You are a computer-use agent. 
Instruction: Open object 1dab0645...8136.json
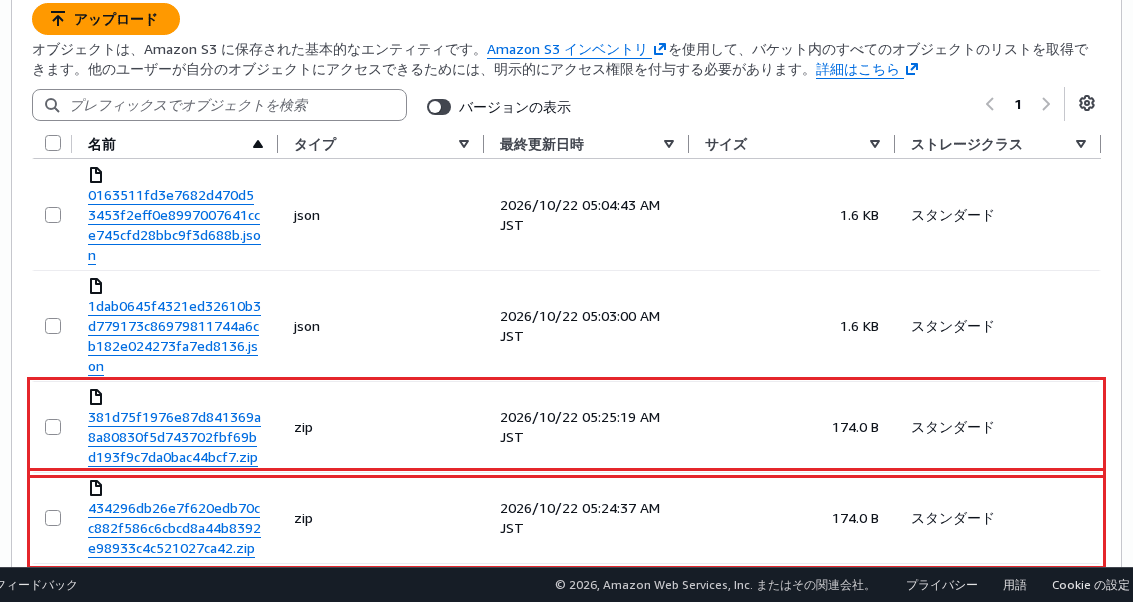pos(174,336)
